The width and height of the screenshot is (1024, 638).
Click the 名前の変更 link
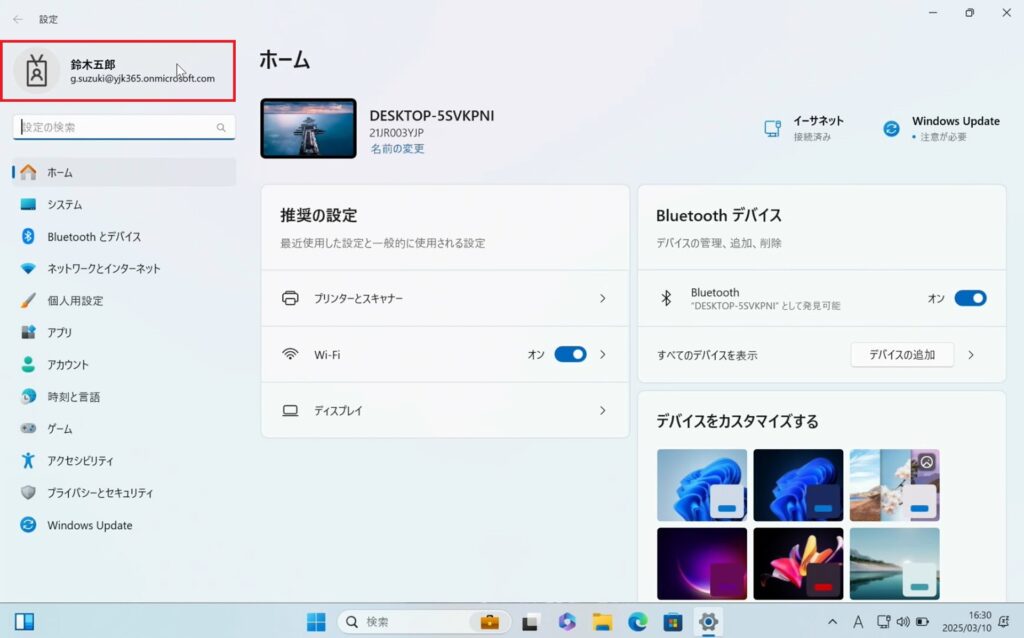tap(397, 149)
